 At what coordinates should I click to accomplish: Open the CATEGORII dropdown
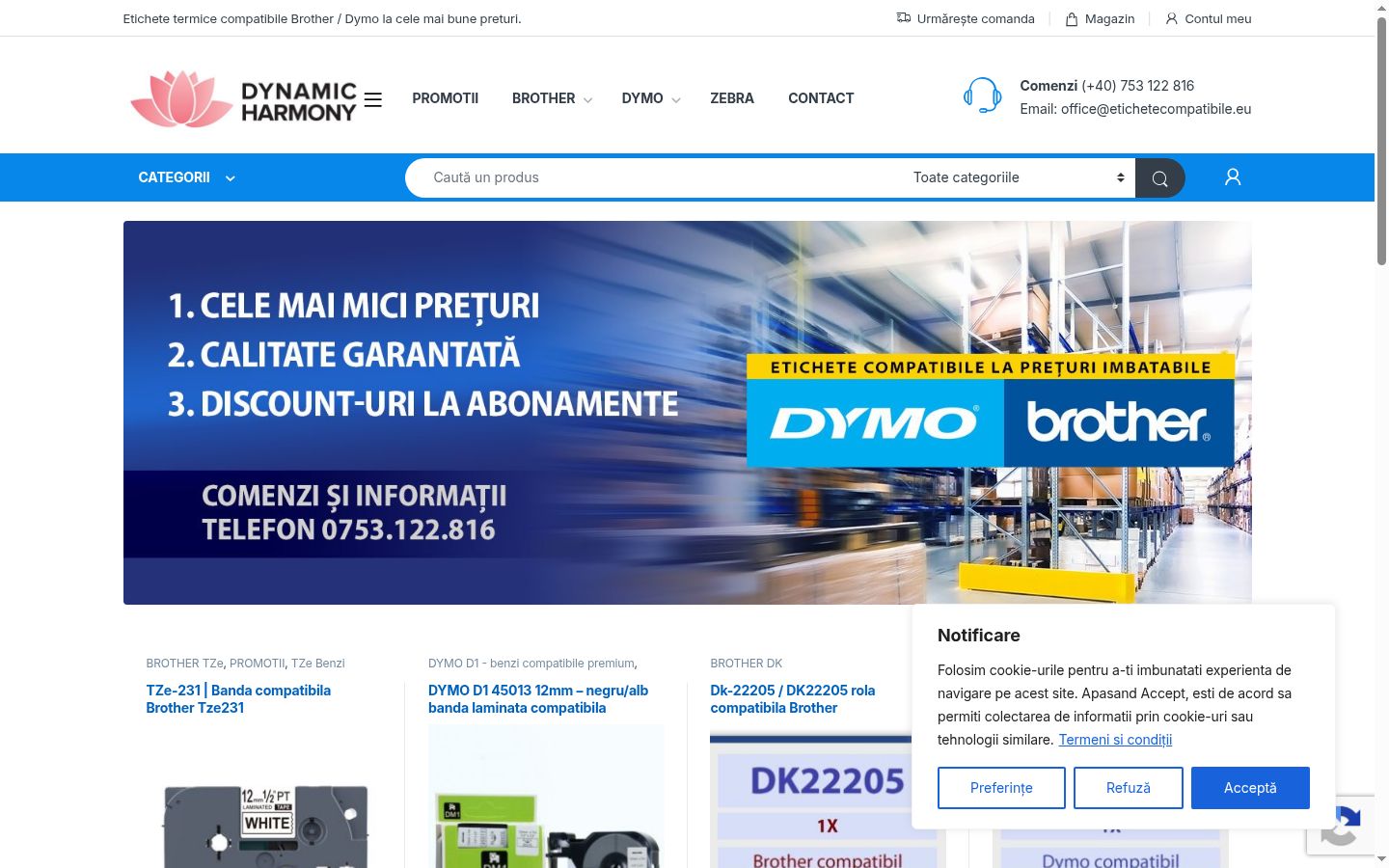(187, 177)
